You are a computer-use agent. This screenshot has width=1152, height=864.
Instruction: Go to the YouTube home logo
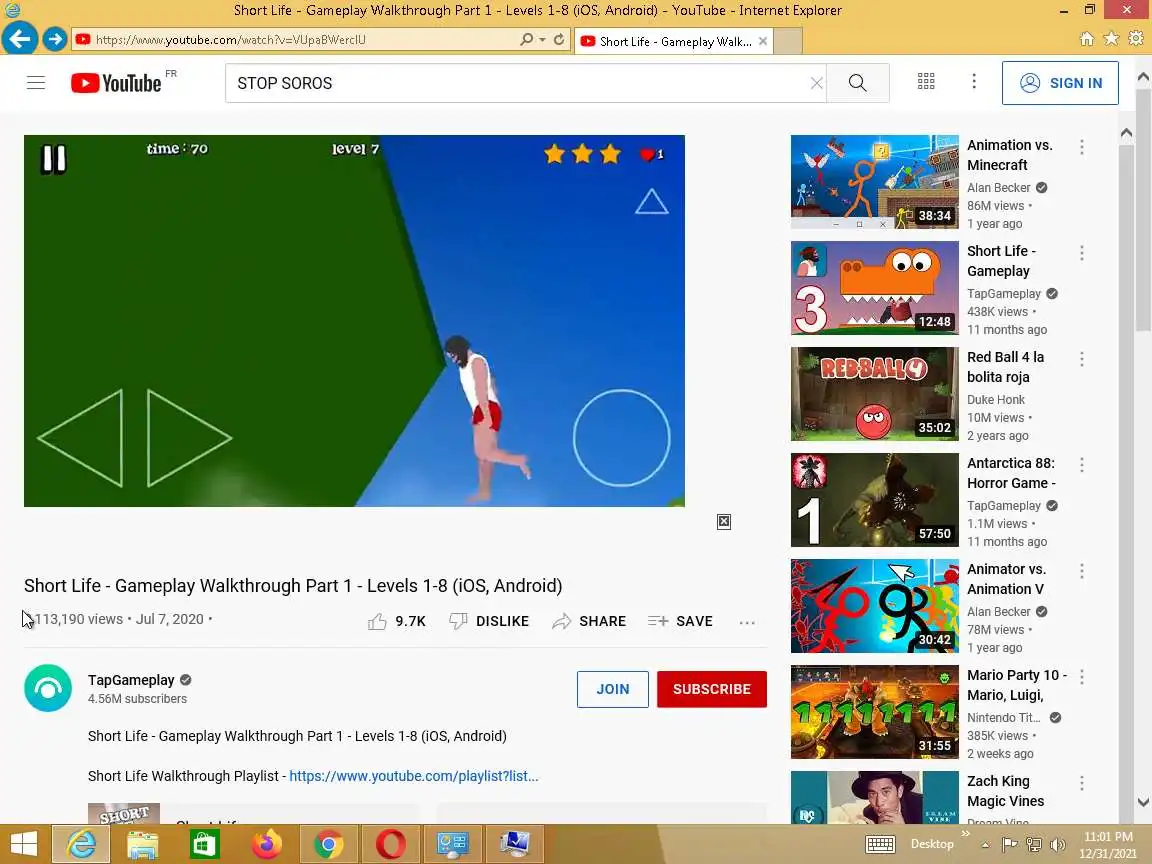point(116,83)
